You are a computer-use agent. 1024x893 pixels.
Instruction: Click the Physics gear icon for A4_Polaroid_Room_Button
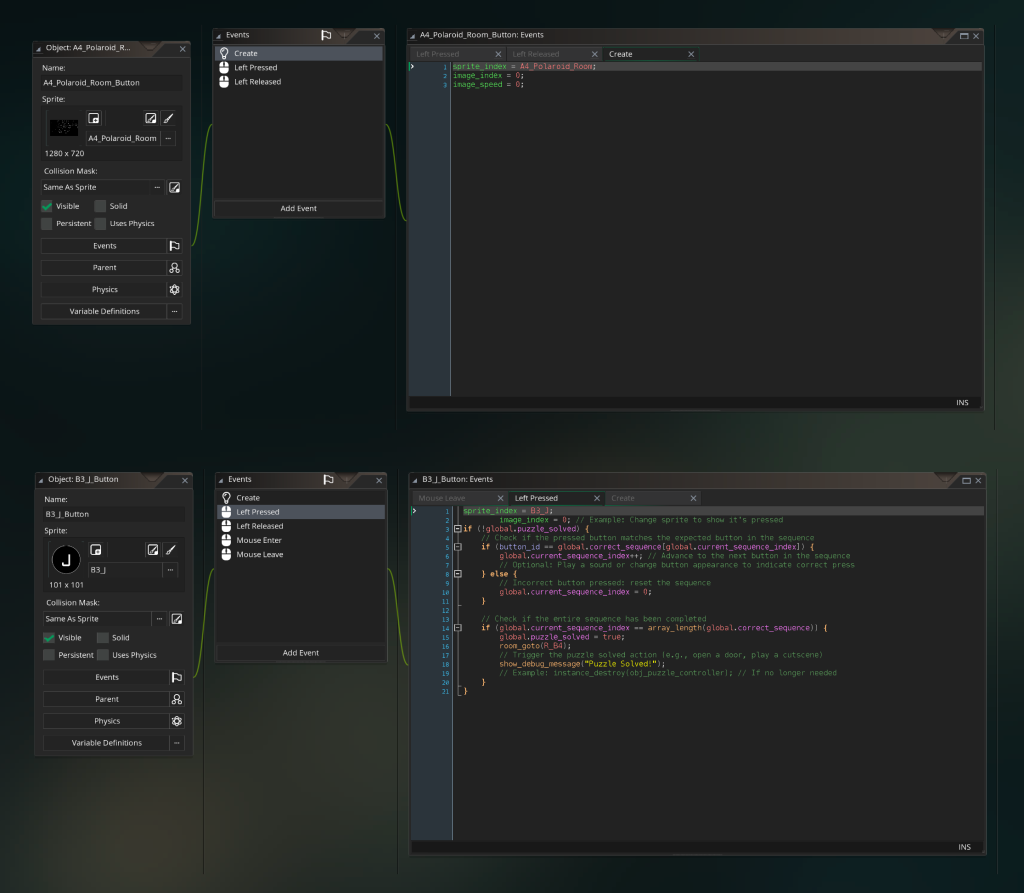coord(174,289)
